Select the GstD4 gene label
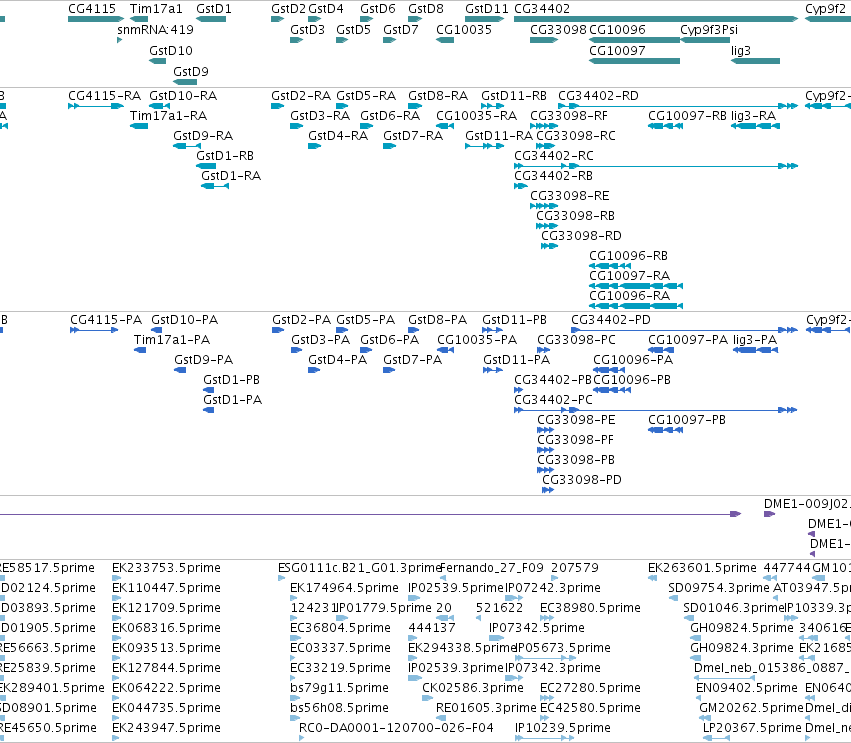Viewport: 851px width, 743px height. pos(326,9)
